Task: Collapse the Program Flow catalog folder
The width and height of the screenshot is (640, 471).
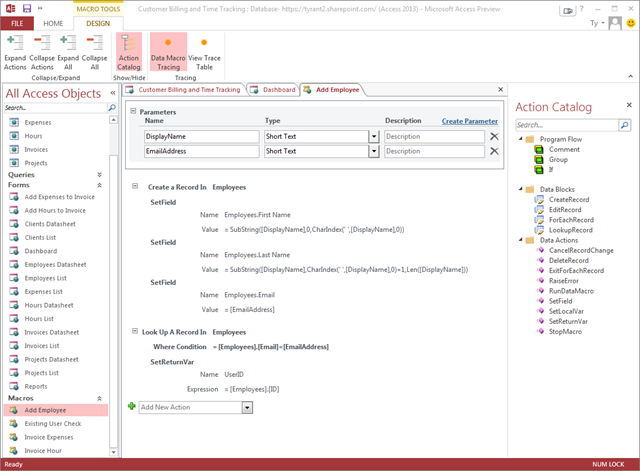Action: (520, 139)
